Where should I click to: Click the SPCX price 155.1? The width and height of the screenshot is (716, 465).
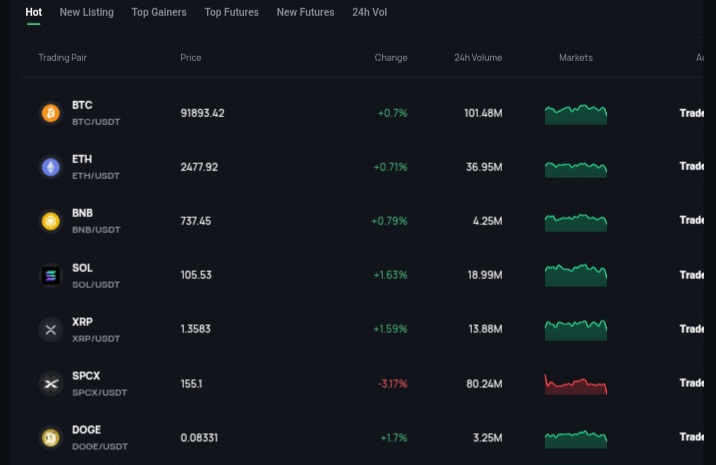(x=191, y=384)
